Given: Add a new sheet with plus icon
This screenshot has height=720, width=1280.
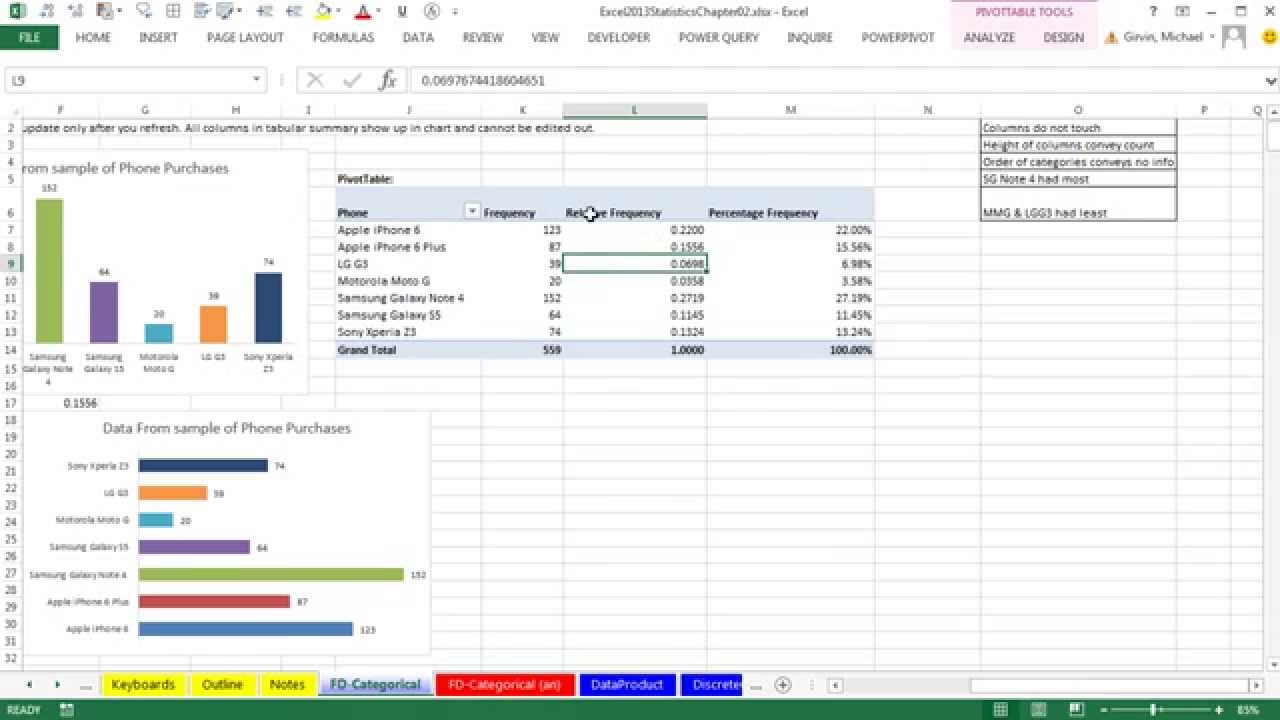Looking at the screenshot, I should [x=783, y=685].
